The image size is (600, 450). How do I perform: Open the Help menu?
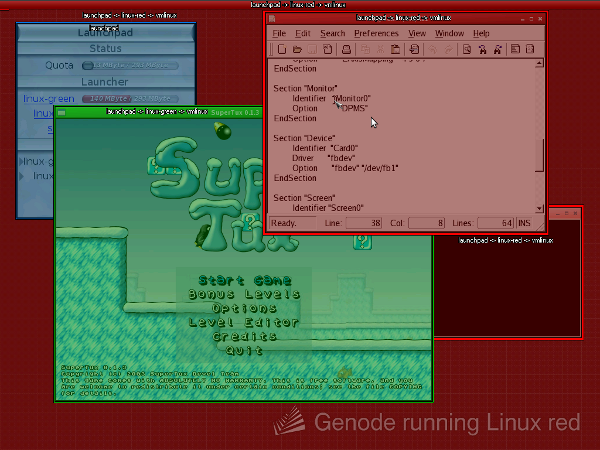pos(481,33)
